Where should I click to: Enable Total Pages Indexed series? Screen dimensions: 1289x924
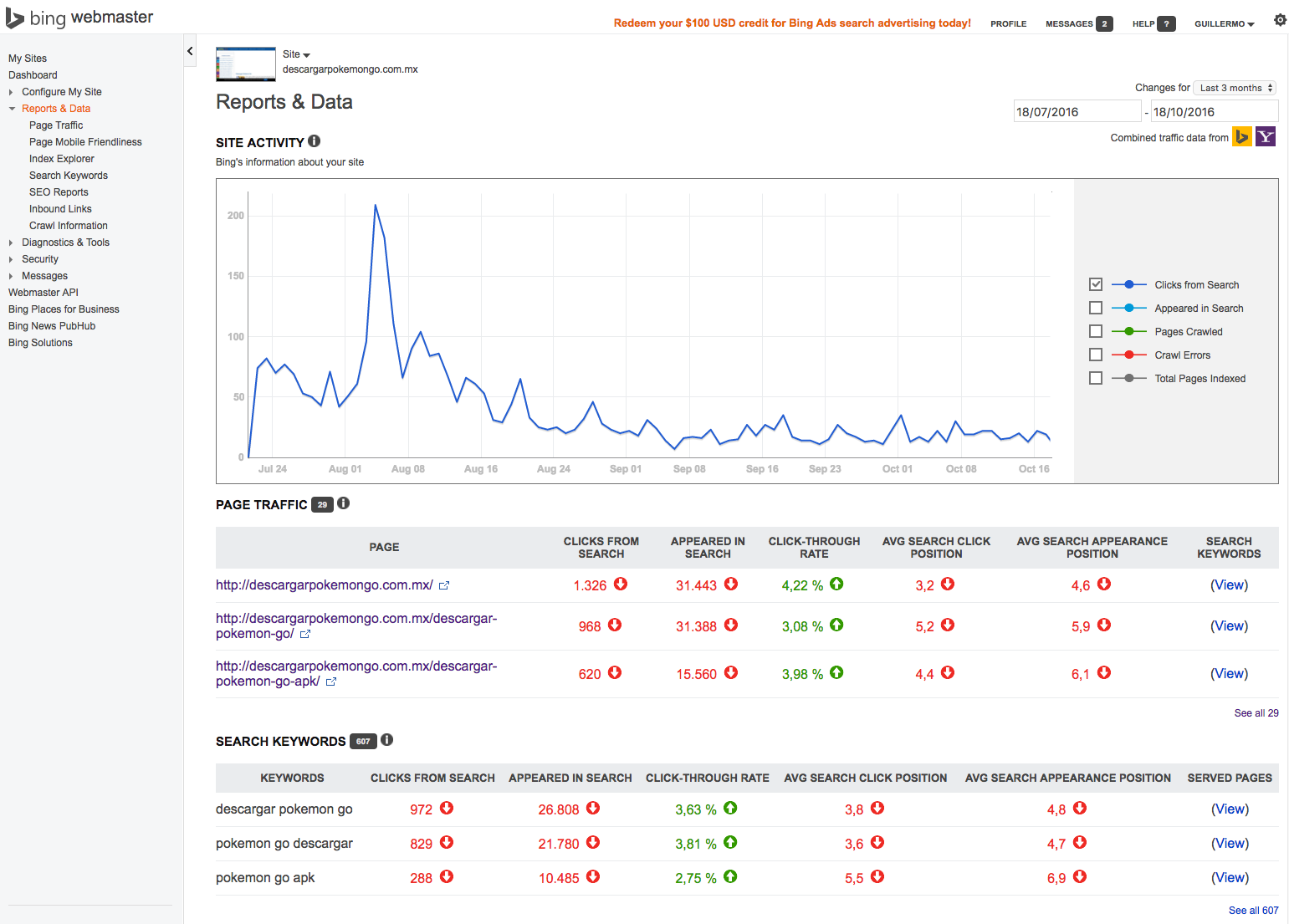click(1096, 378)
